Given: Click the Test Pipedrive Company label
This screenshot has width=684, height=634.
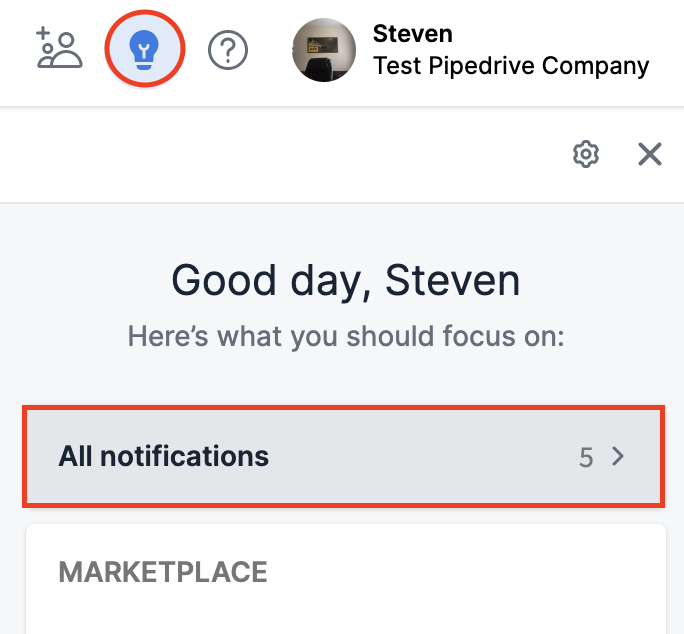Looking at the screenshot, I should pos(510,66).
